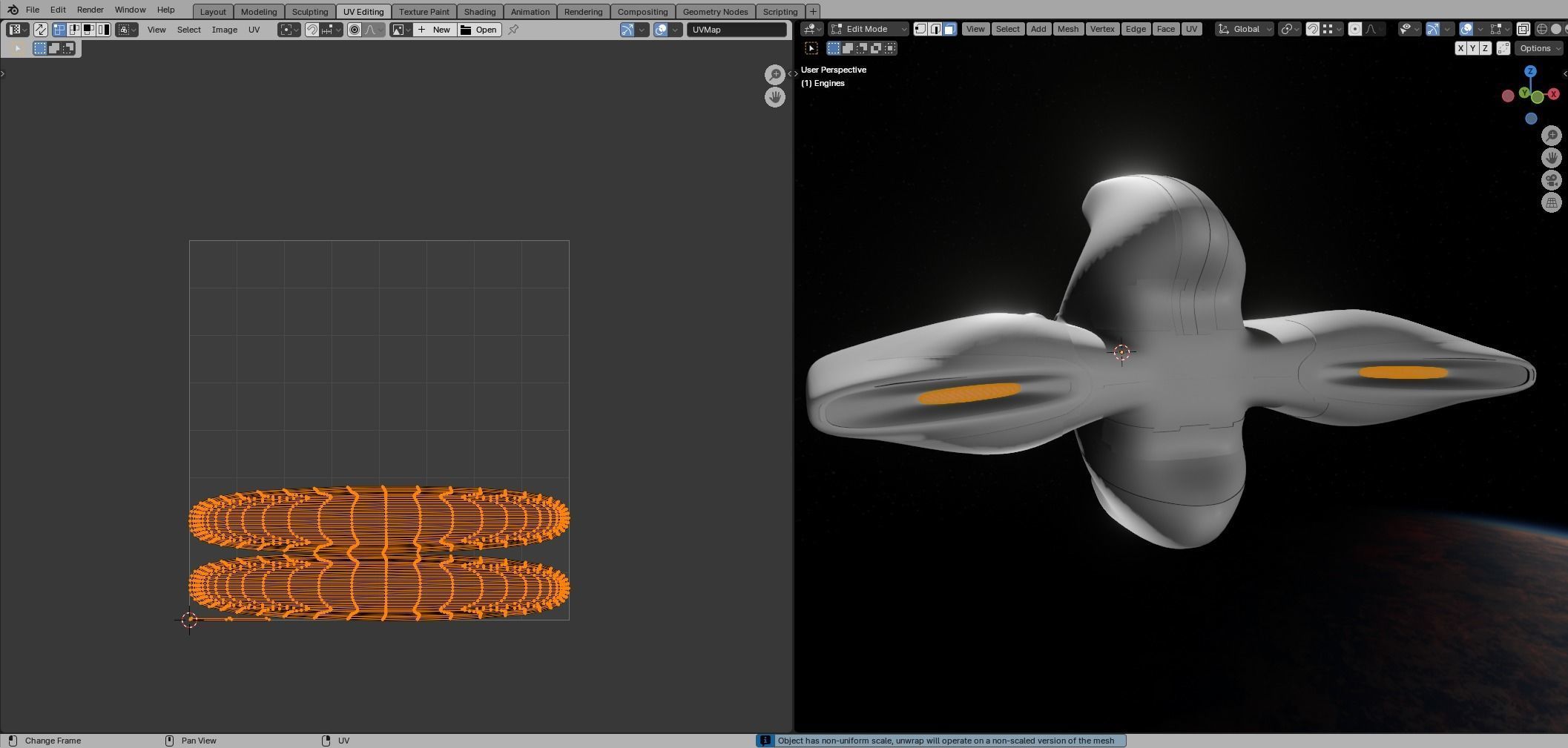Switch UV editor to face select mode
Image resolution: width=1568 pixels, height=748 pixels.
tap(88, 30)
